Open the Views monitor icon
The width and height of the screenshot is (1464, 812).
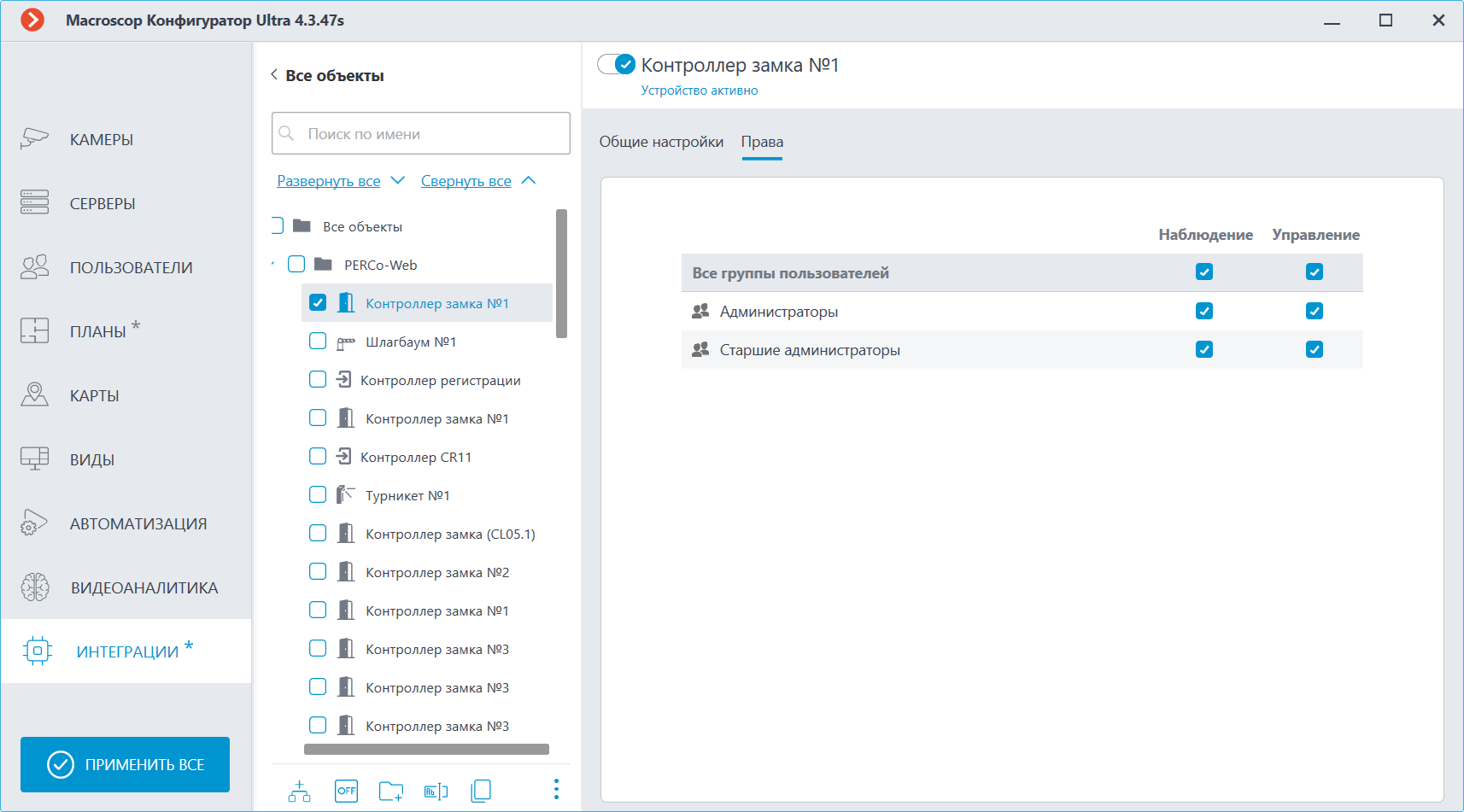point(34,459)
